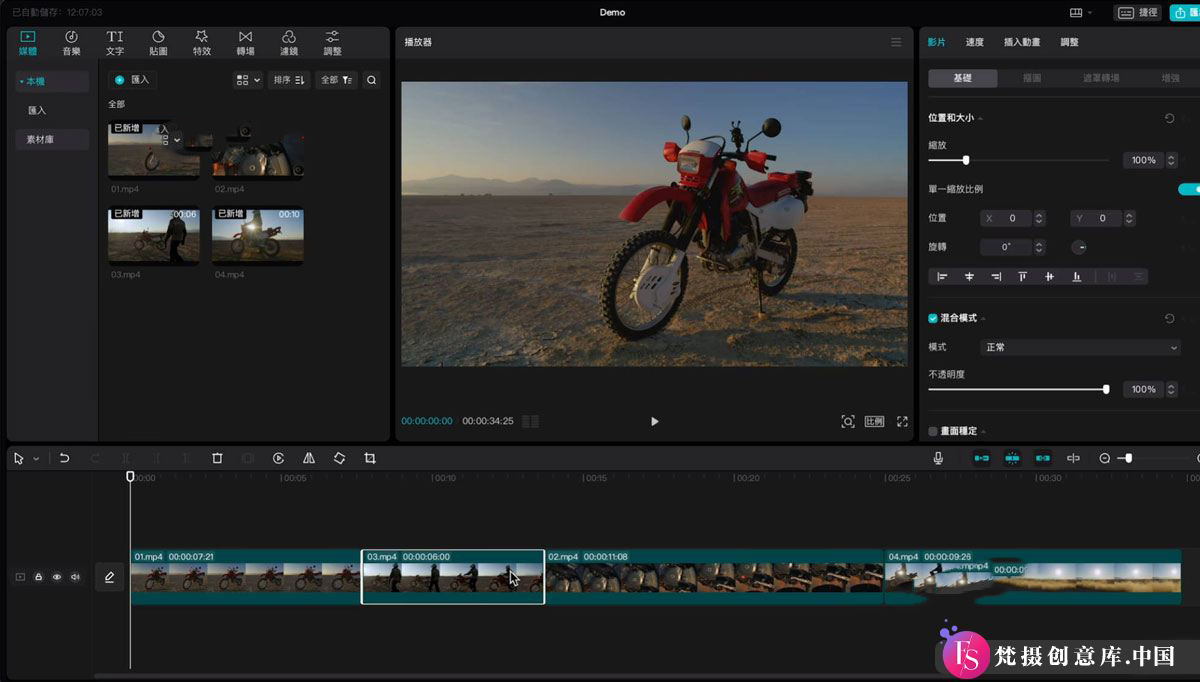Open the 模式 blend mode dropdown
The image size is (1200, 682).
(1080, 347)
